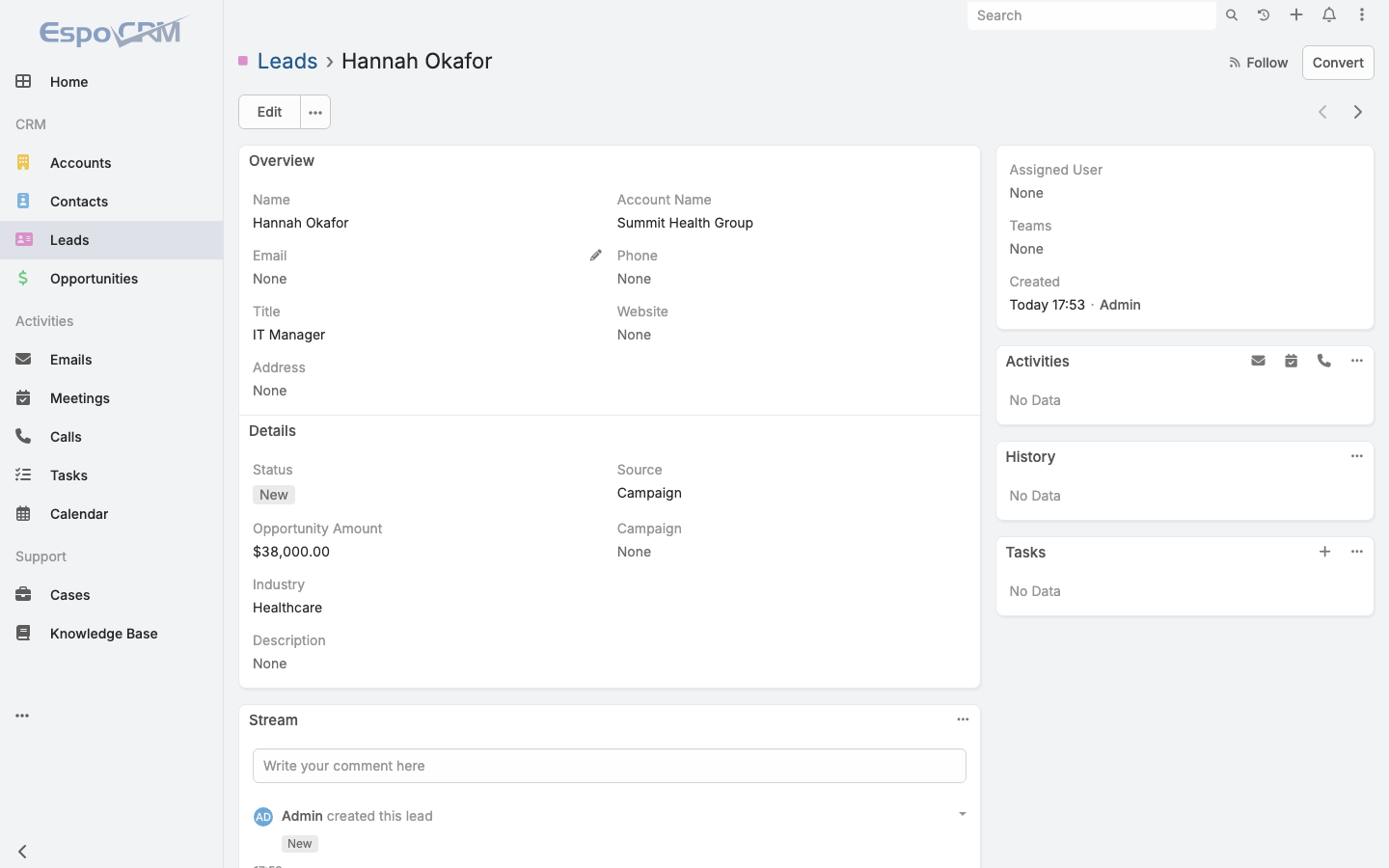This screenshot has width=1389, height=868.
Task: Open Cases in the sidebar
Action: click(111, 595)
